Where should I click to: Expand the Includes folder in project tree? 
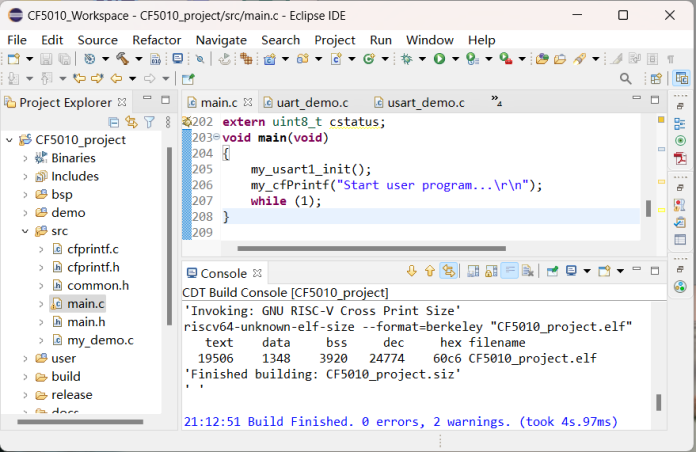27,176
